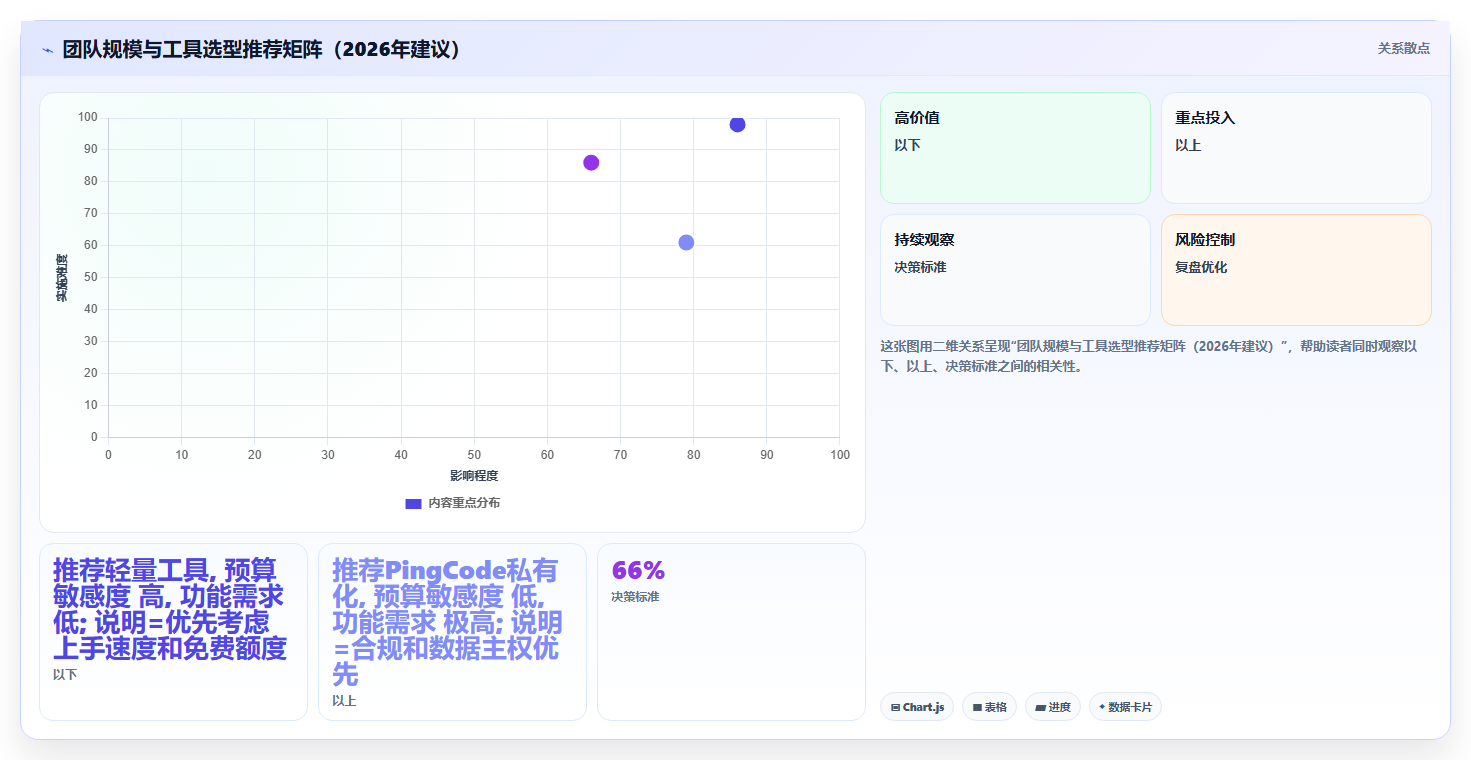Click the 进度 tag chip
The height and width of the screenshot is (760, 1471).
point(1053,707)
